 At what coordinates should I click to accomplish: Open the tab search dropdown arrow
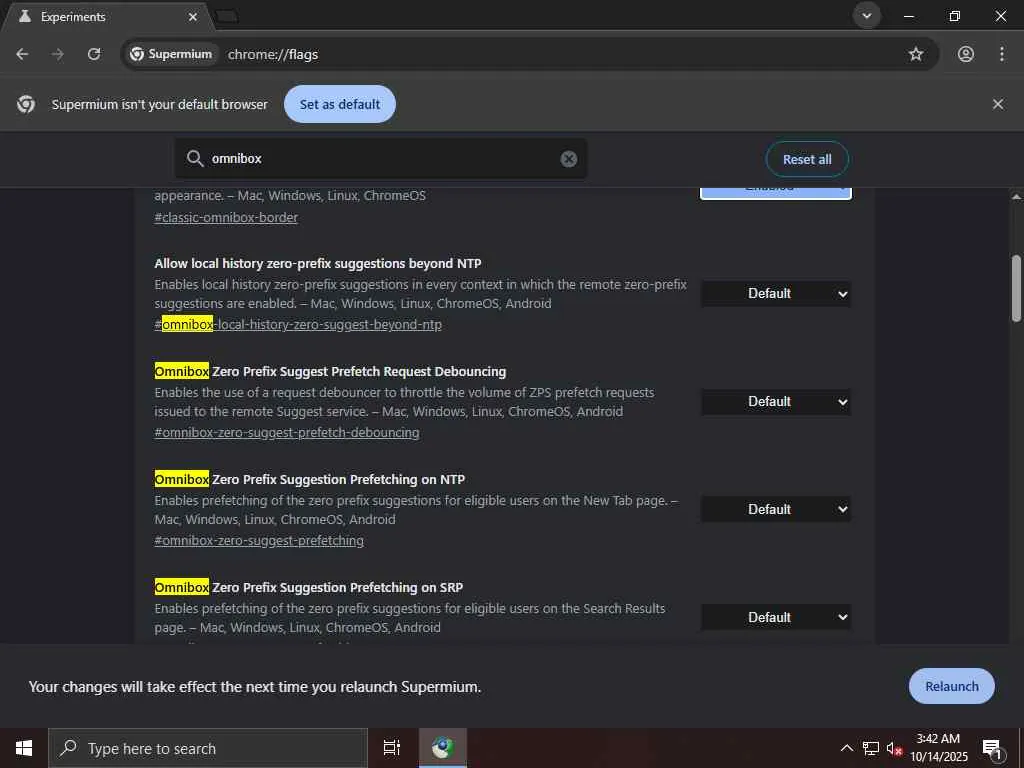tap(867, 16)
